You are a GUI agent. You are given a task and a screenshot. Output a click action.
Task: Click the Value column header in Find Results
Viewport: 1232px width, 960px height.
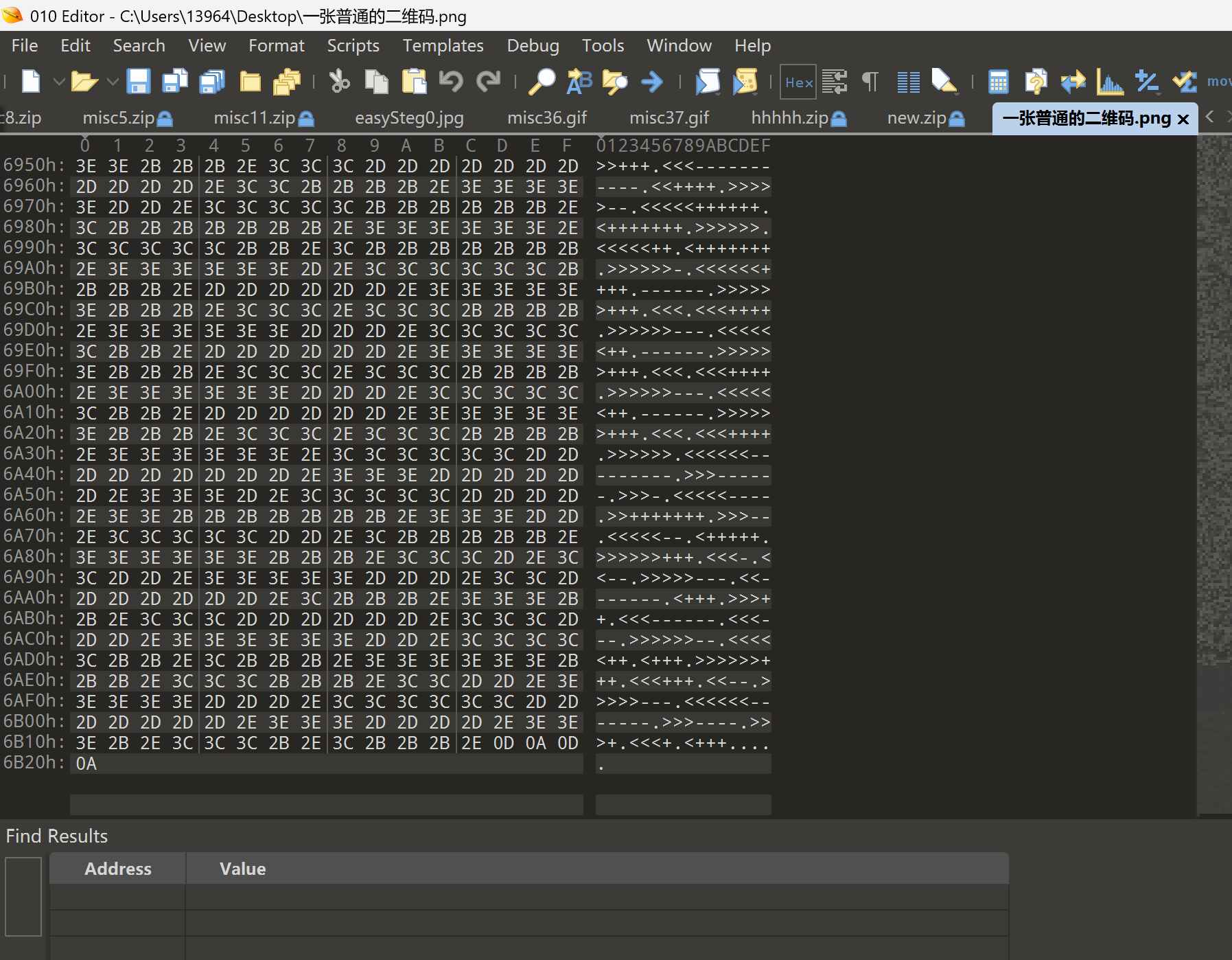[x=597, y=869]
